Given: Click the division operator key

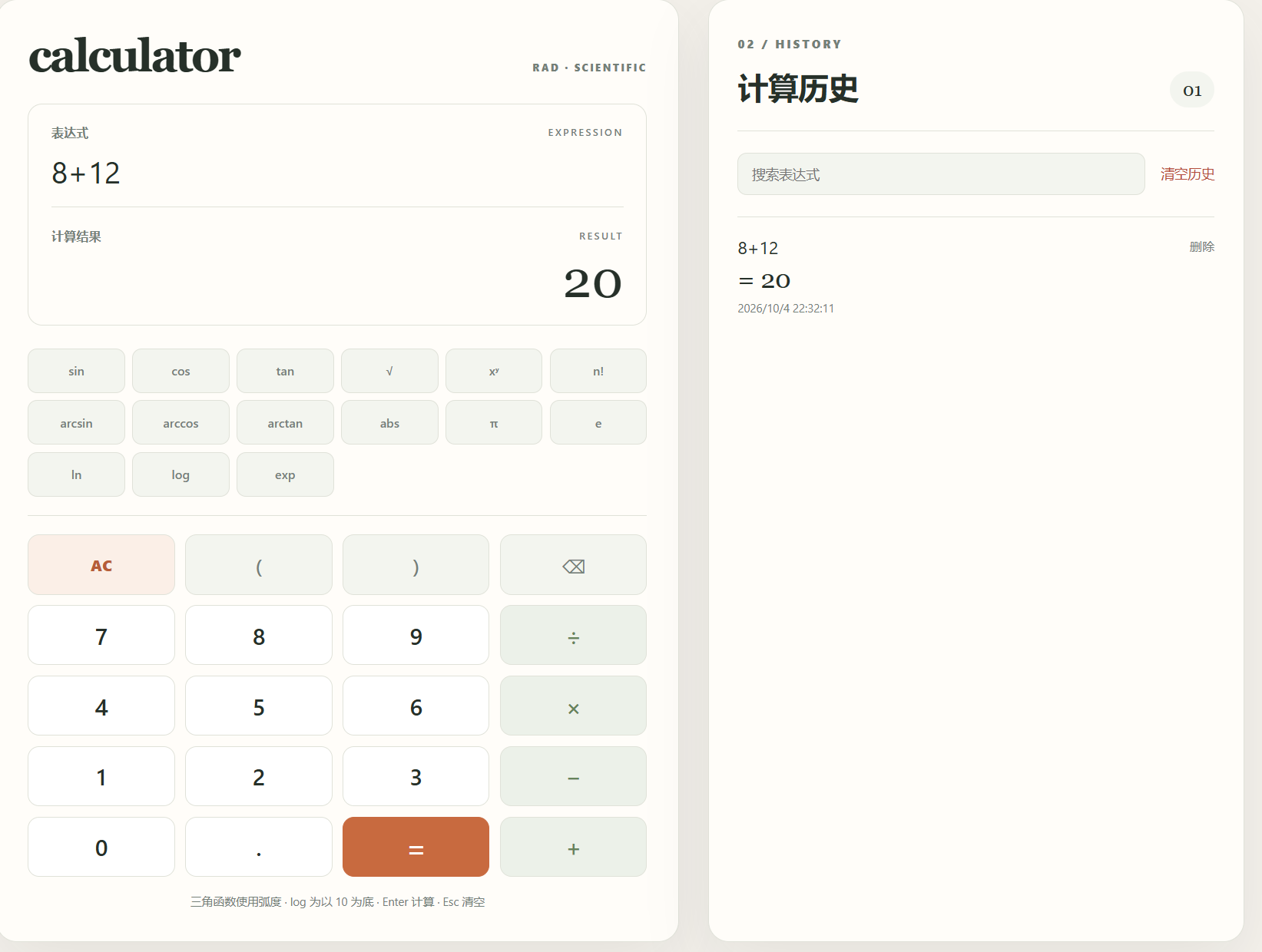Looking at the screenshot, I should 573,636.
